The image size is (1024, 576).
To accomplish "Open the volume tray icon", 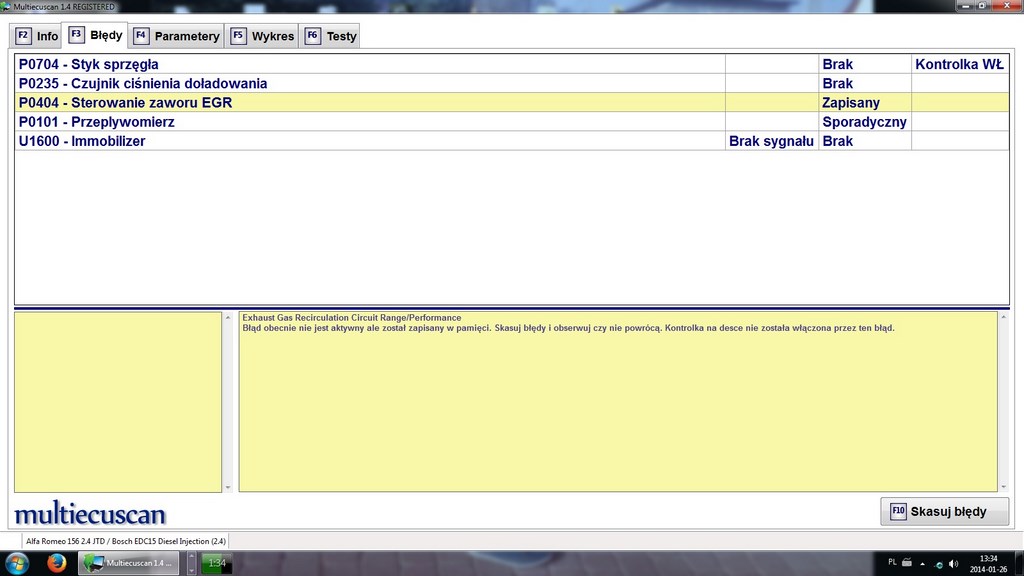I will [x=953, y=564].
